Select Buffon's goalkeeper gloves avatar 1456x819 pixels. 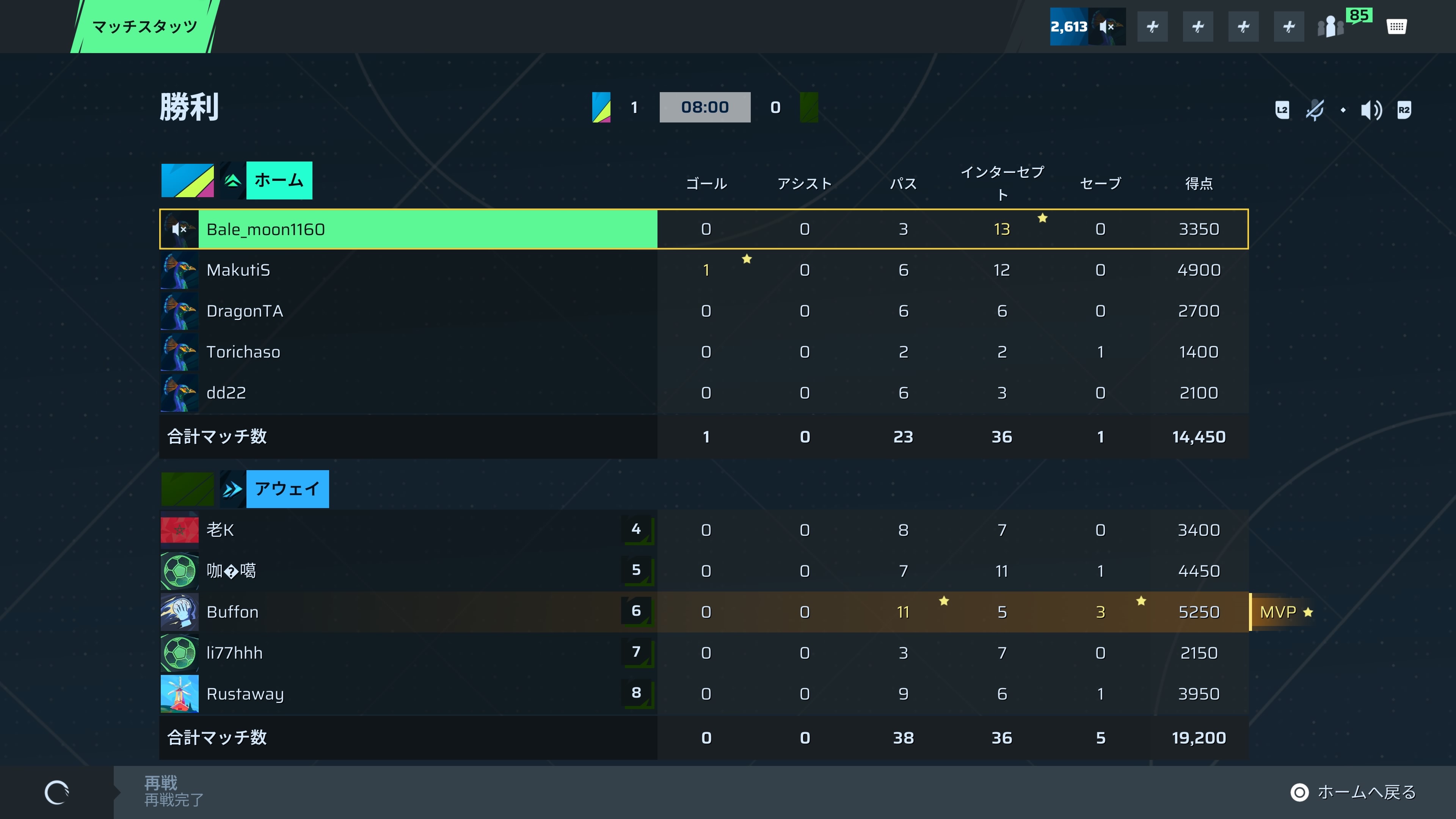[179, 612]
